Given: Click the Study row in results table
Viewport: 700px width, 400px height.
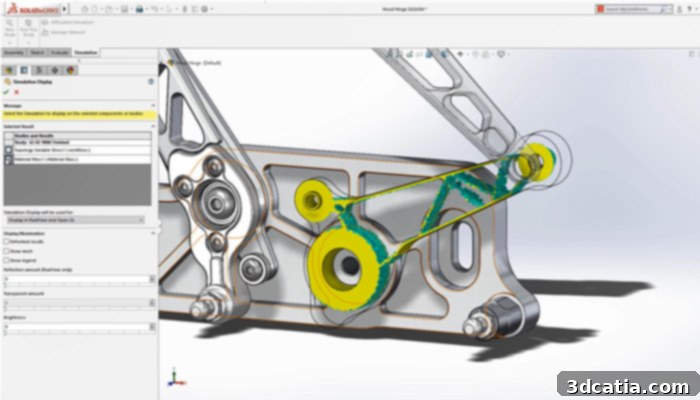Looking at the screenshot, I should [x=82, y=143].
